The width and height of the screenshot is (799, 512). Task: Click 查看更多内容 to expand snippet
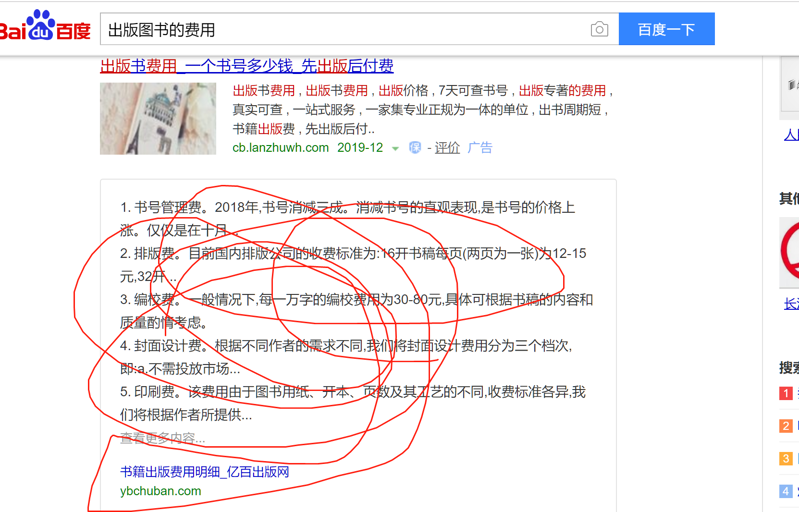click(163, 438)
